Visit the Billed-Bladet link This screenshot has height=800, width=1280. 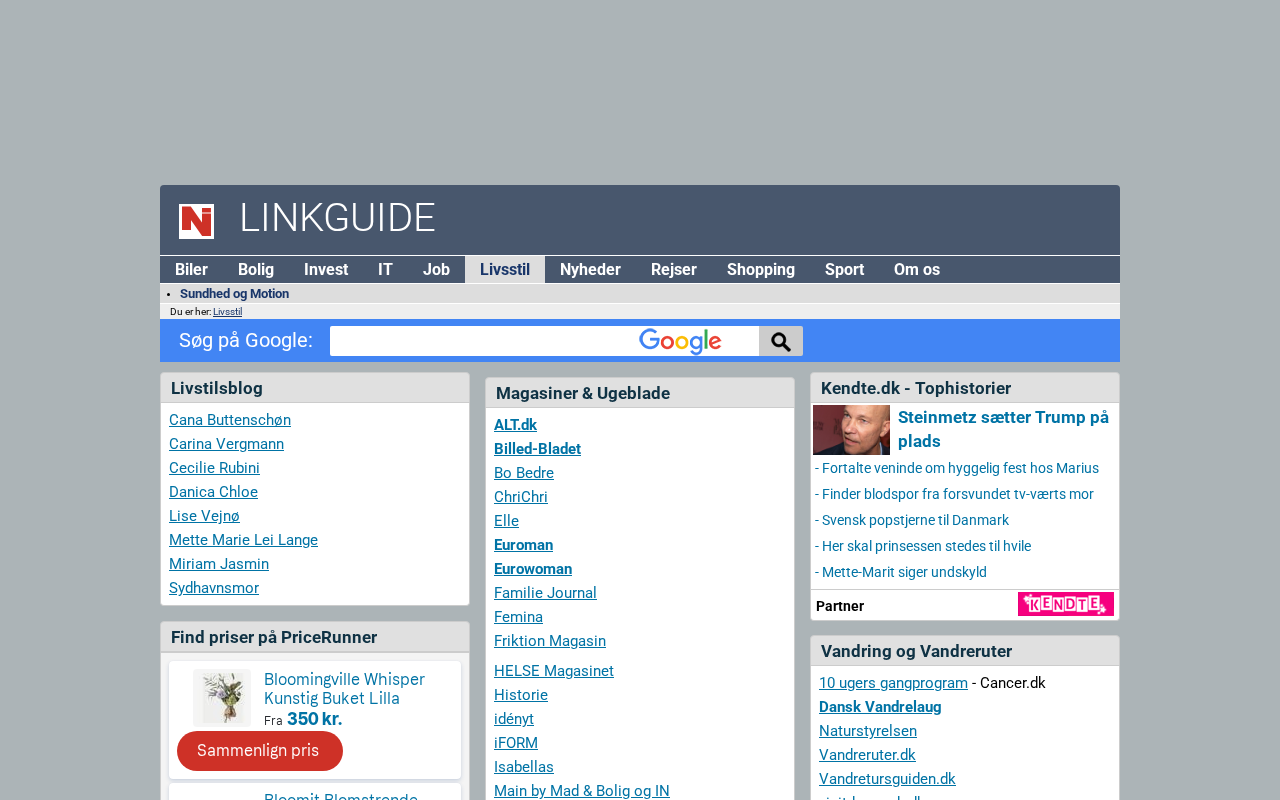(537, 449)
